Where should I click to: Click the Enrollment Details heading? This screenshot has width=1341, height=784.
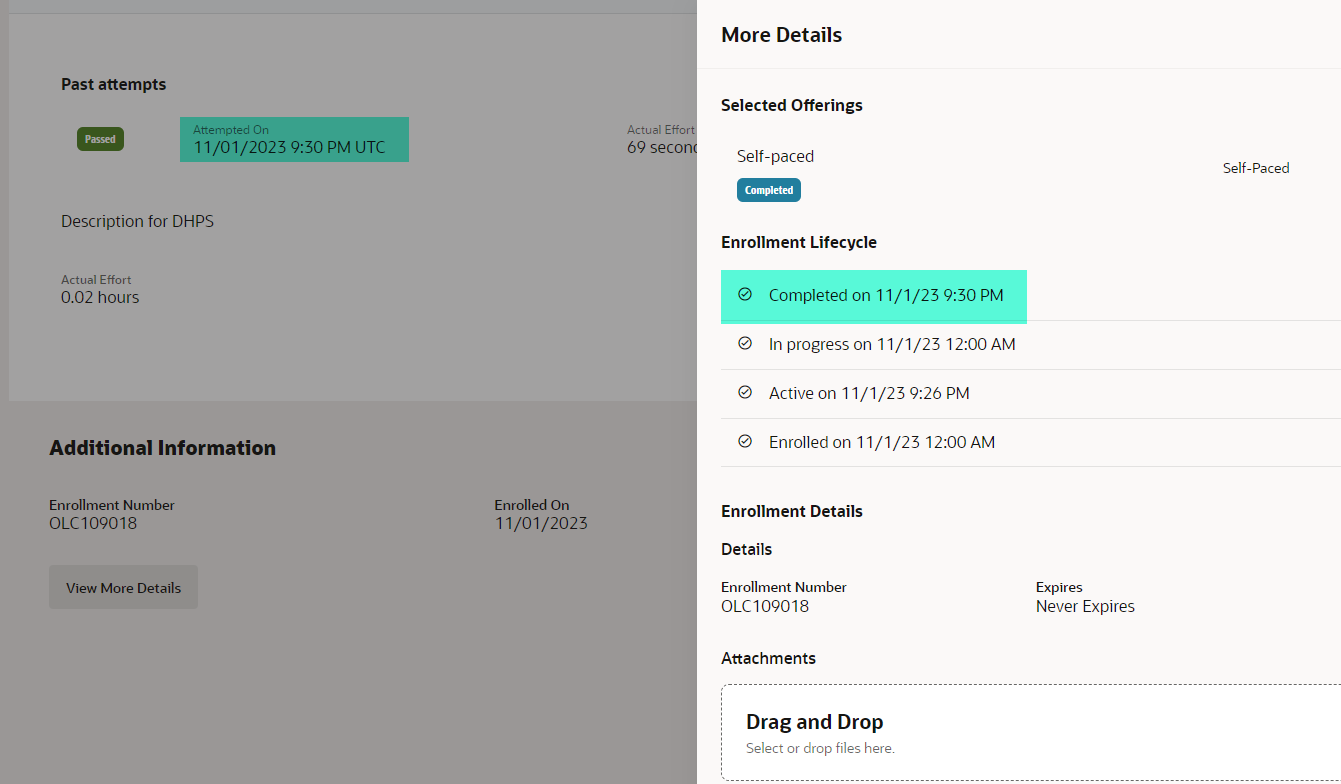coord(791,511)
